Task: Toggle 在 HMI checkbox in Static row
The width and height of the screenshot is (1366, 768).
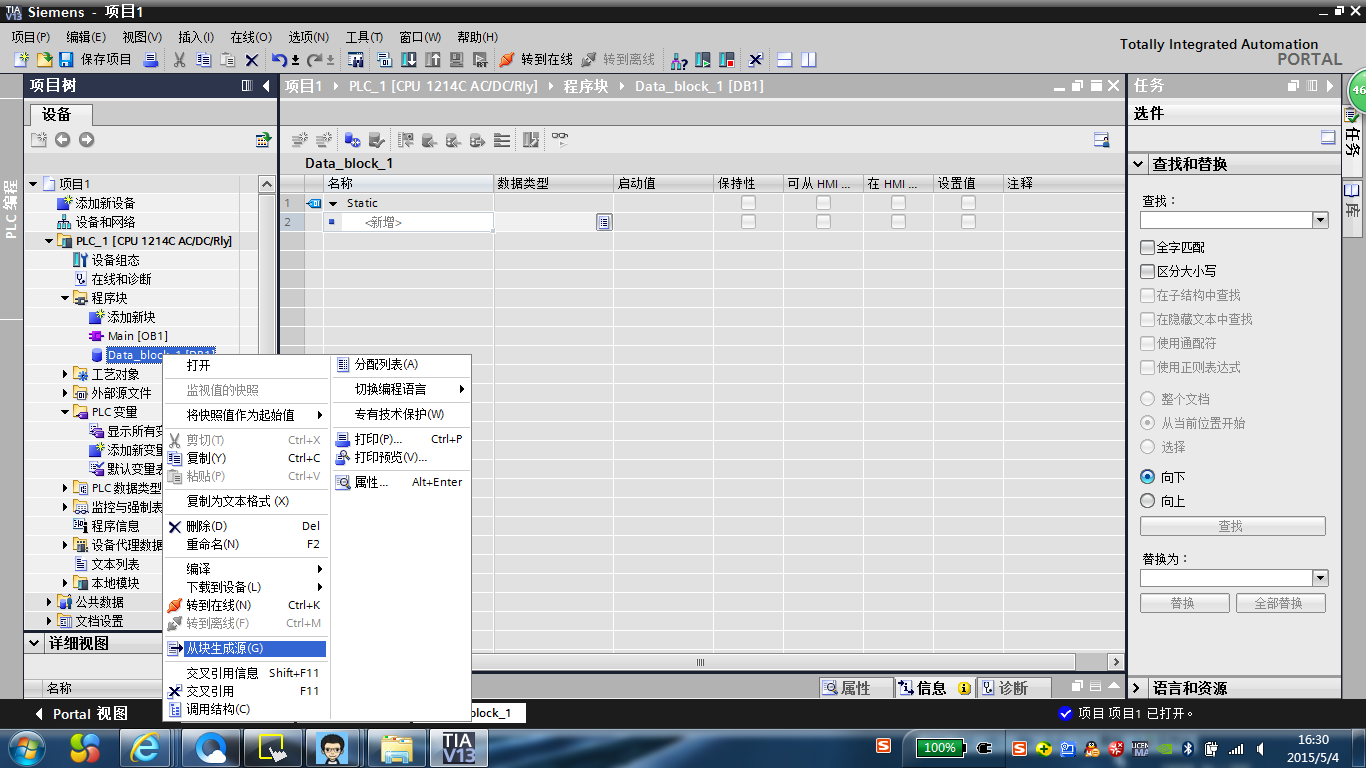Action: pos(898,203)
